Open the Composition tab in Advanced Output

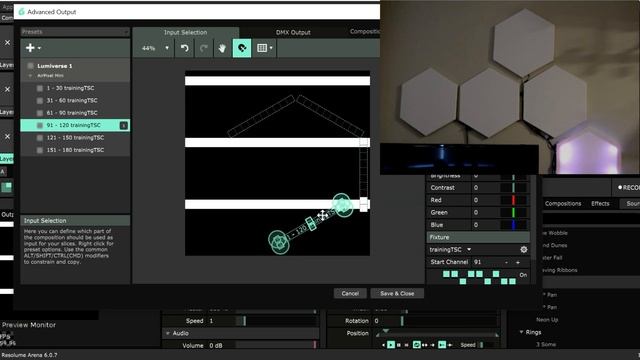click(365, 31)
